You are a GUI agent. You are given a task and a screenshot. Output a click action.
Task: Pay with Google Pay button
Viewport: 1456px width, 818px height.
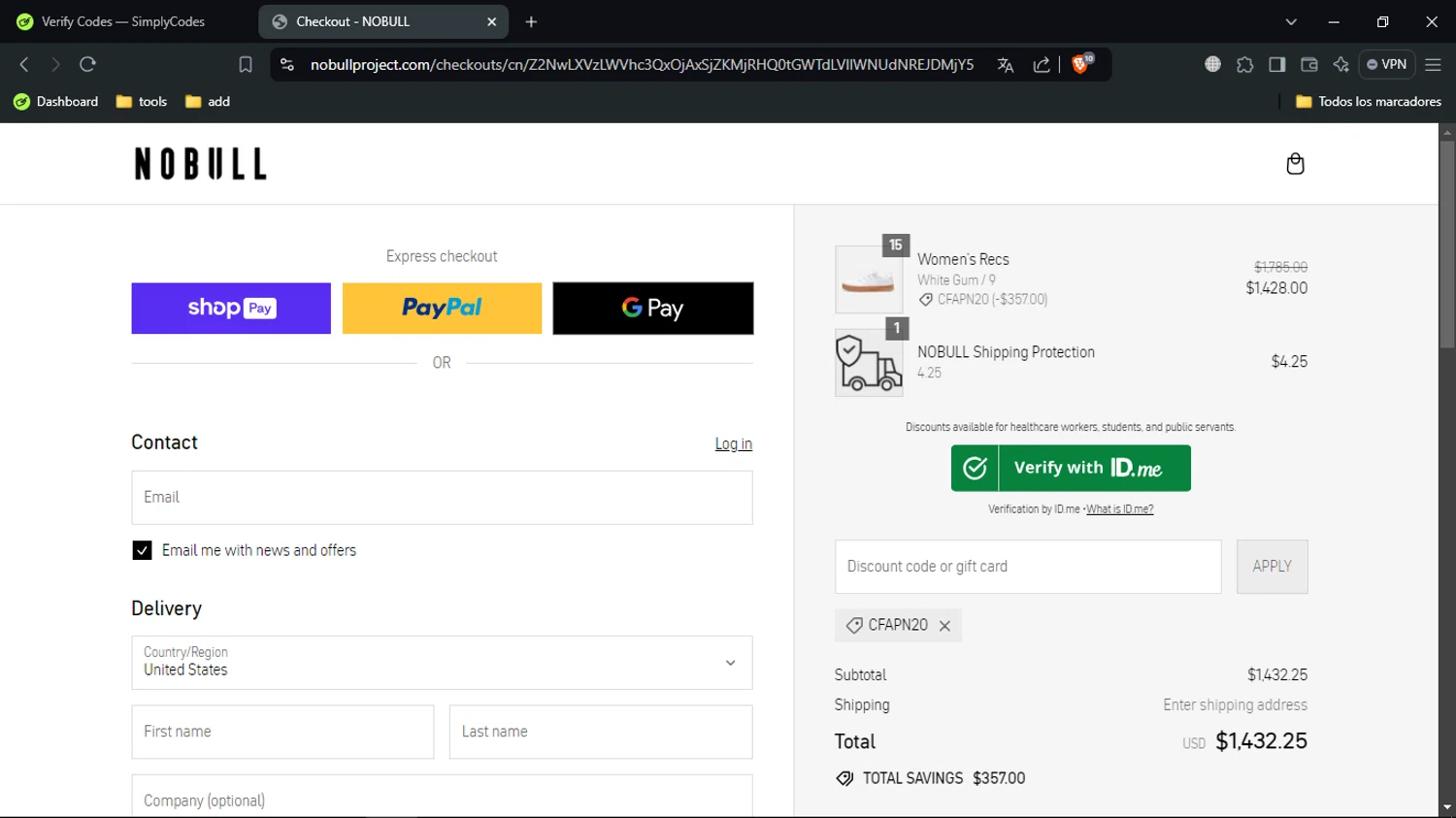653,309
